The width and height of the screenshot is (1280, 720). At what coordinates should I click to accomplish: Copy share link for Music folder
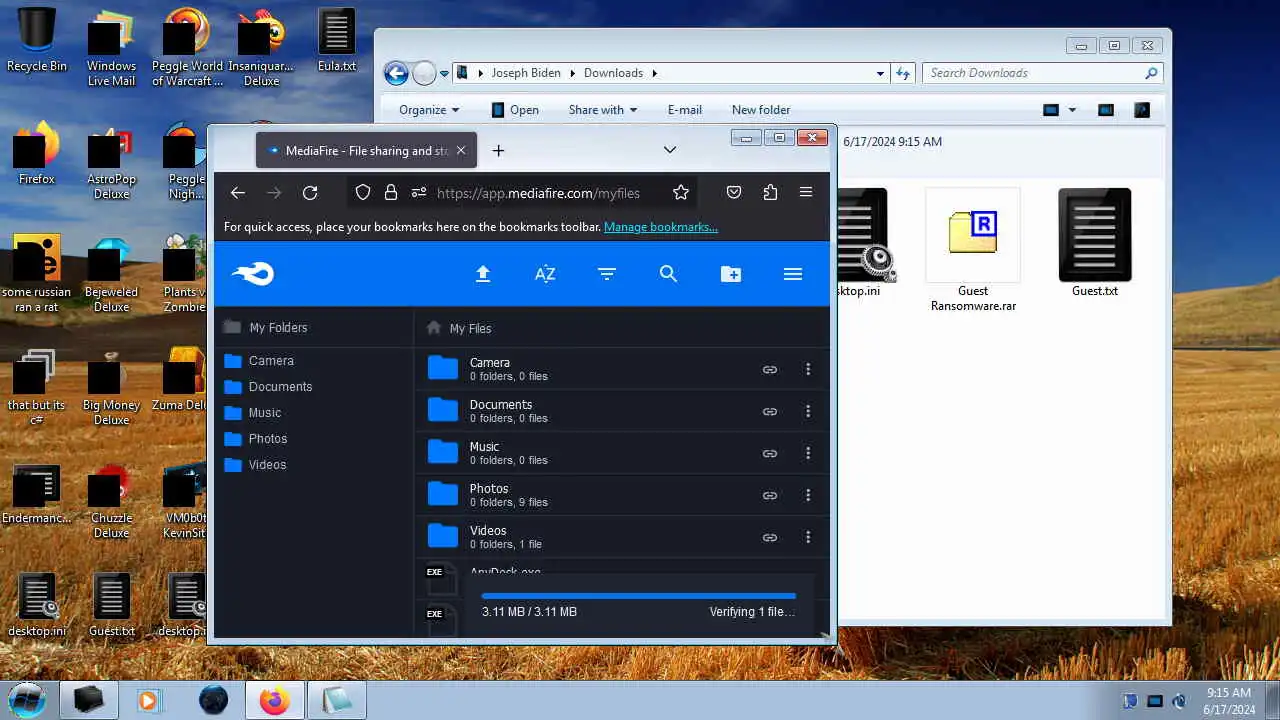click(770, 453)
